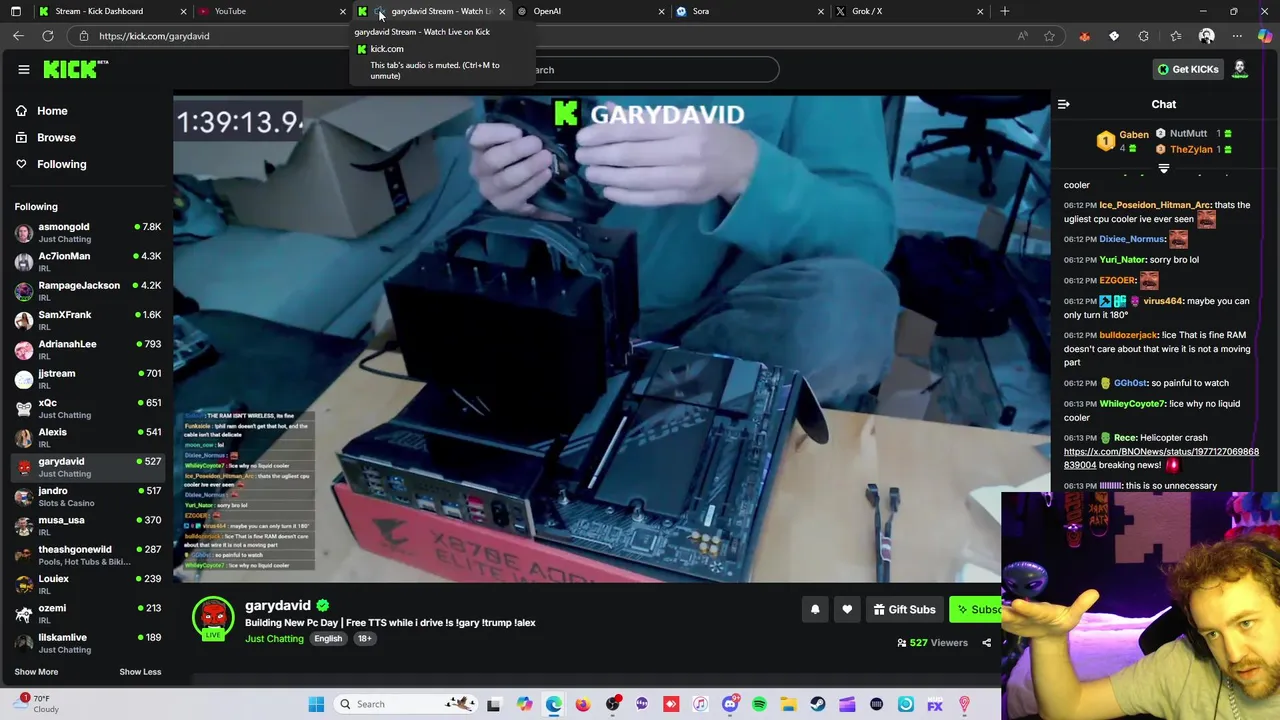Click Windows taskbar search box
The width and height of the screenshot is (1280, 720).
pos(407,704)
